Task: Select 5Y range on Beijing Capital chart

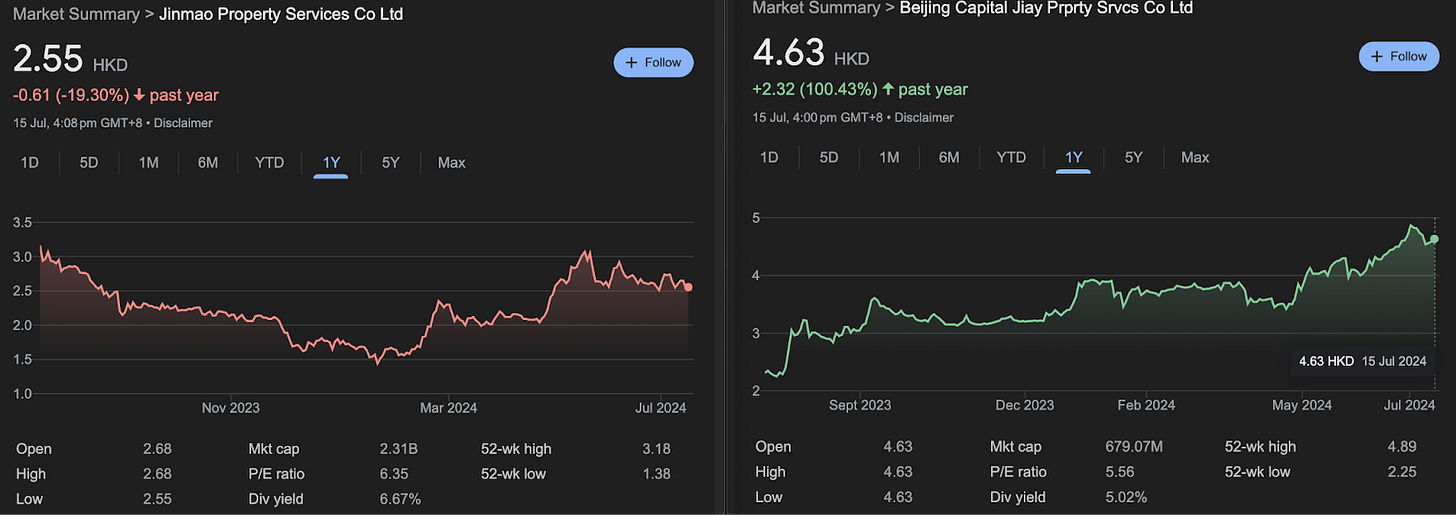Action: click(x=1133, y=157)
